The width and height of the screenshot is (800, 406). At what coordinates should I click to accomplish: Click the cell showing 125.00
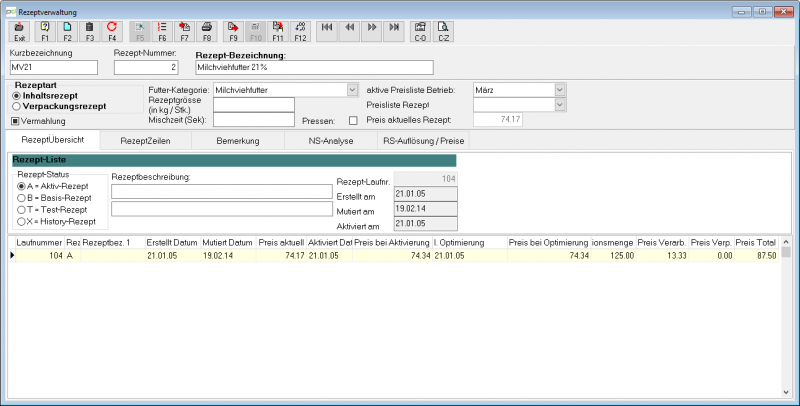click(x=613, y=256)
